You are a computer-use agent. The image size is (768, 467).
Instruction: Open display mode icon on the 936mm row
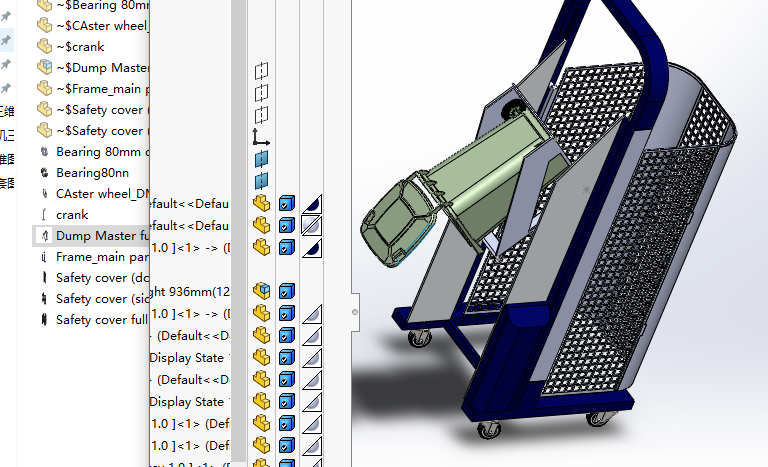pyautogui.click(x=287, y=291)
